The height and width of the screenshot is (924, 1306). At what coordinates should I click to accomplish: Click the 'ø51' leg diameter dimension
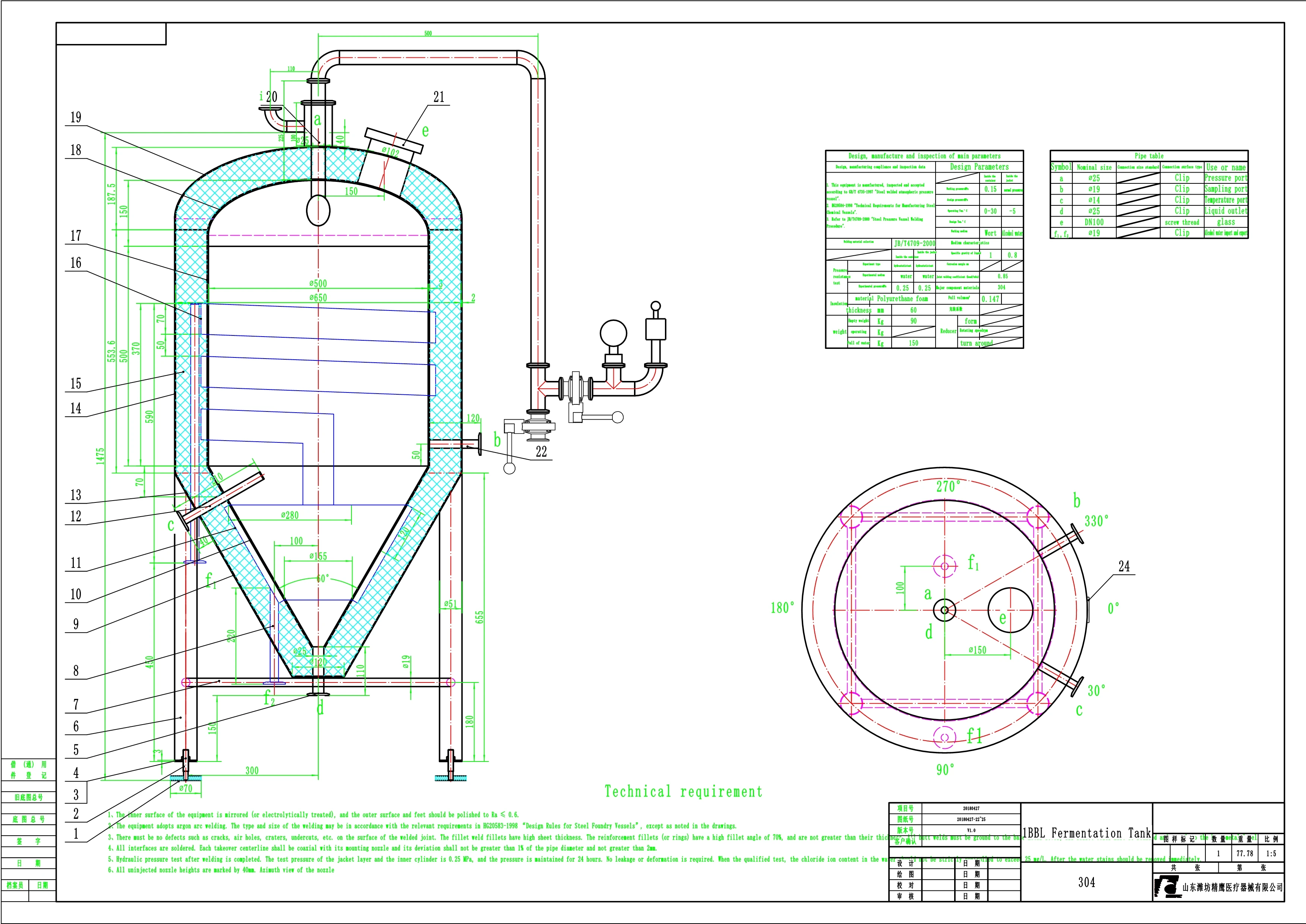pos(451,604)
